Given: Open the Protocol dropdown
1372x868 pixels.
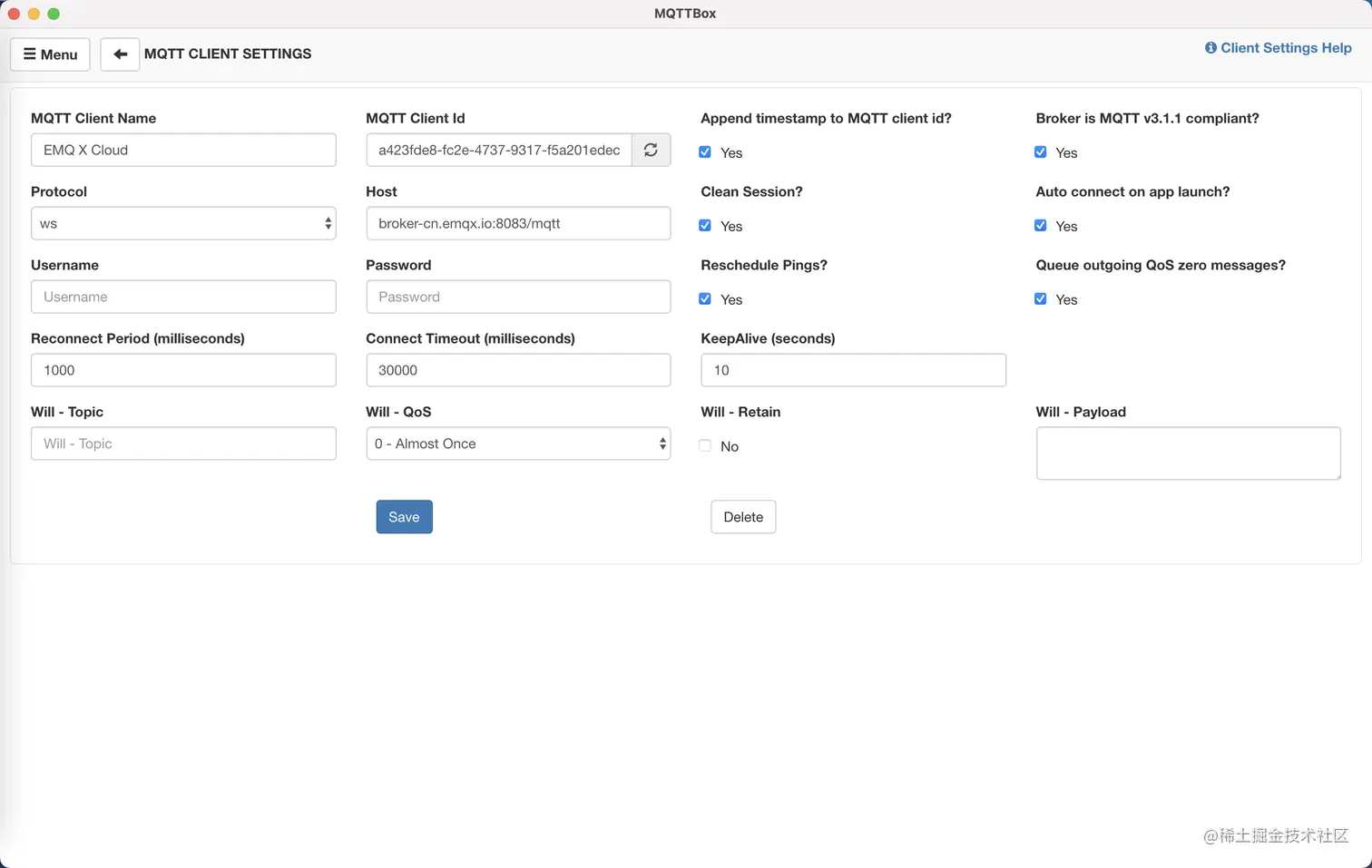Looking at the screenshot, I should (183, 224).
